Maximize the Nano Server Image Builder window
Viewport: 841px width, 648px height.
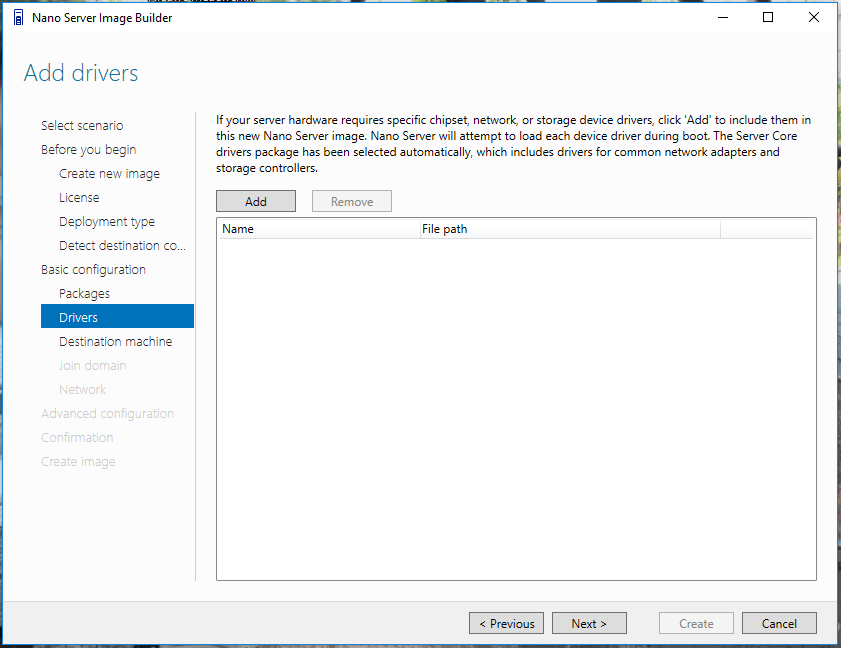[x=768, y=18]
